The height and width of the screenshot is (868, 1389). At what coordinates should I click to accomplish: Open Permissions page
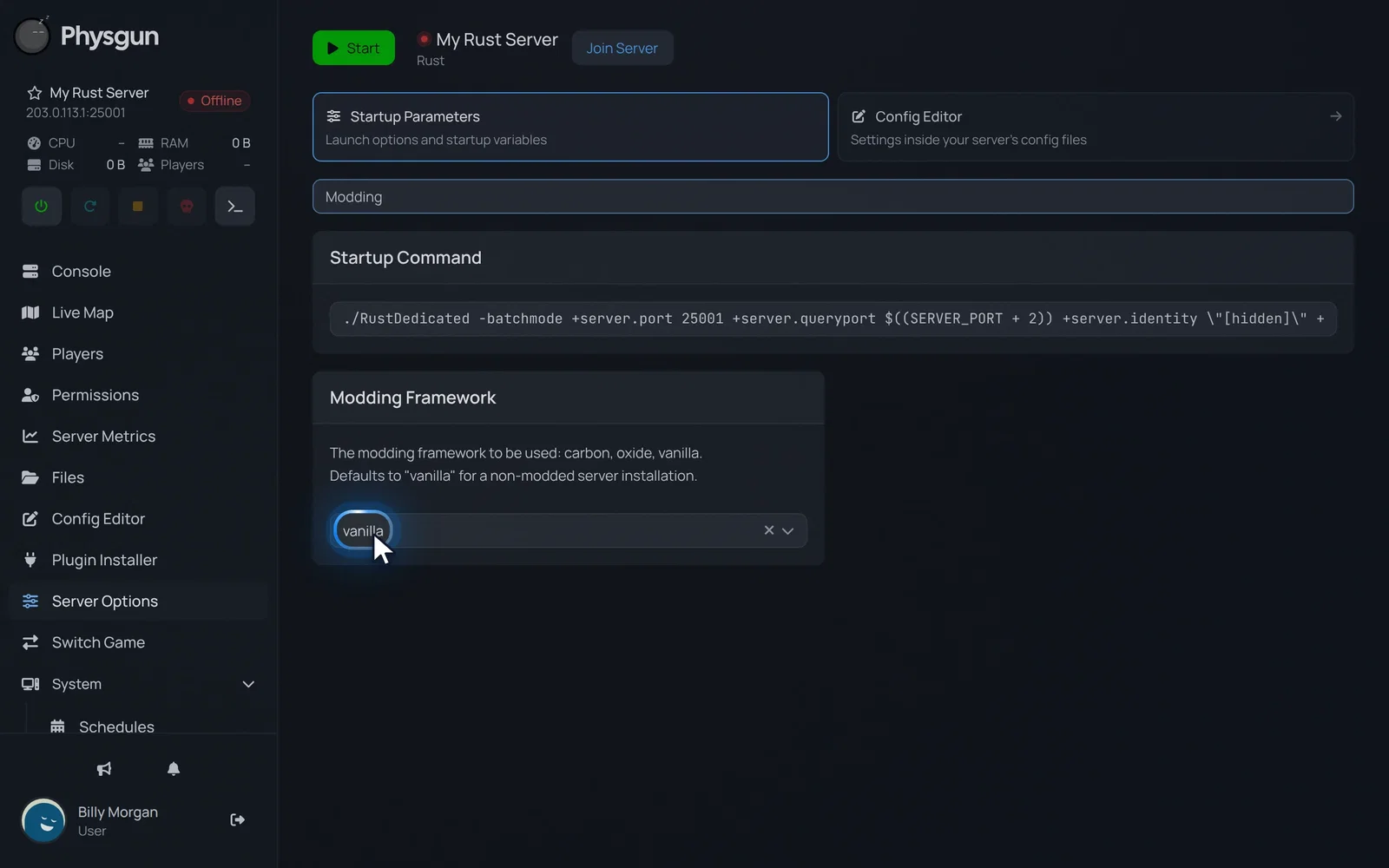(x=139, y=395)
